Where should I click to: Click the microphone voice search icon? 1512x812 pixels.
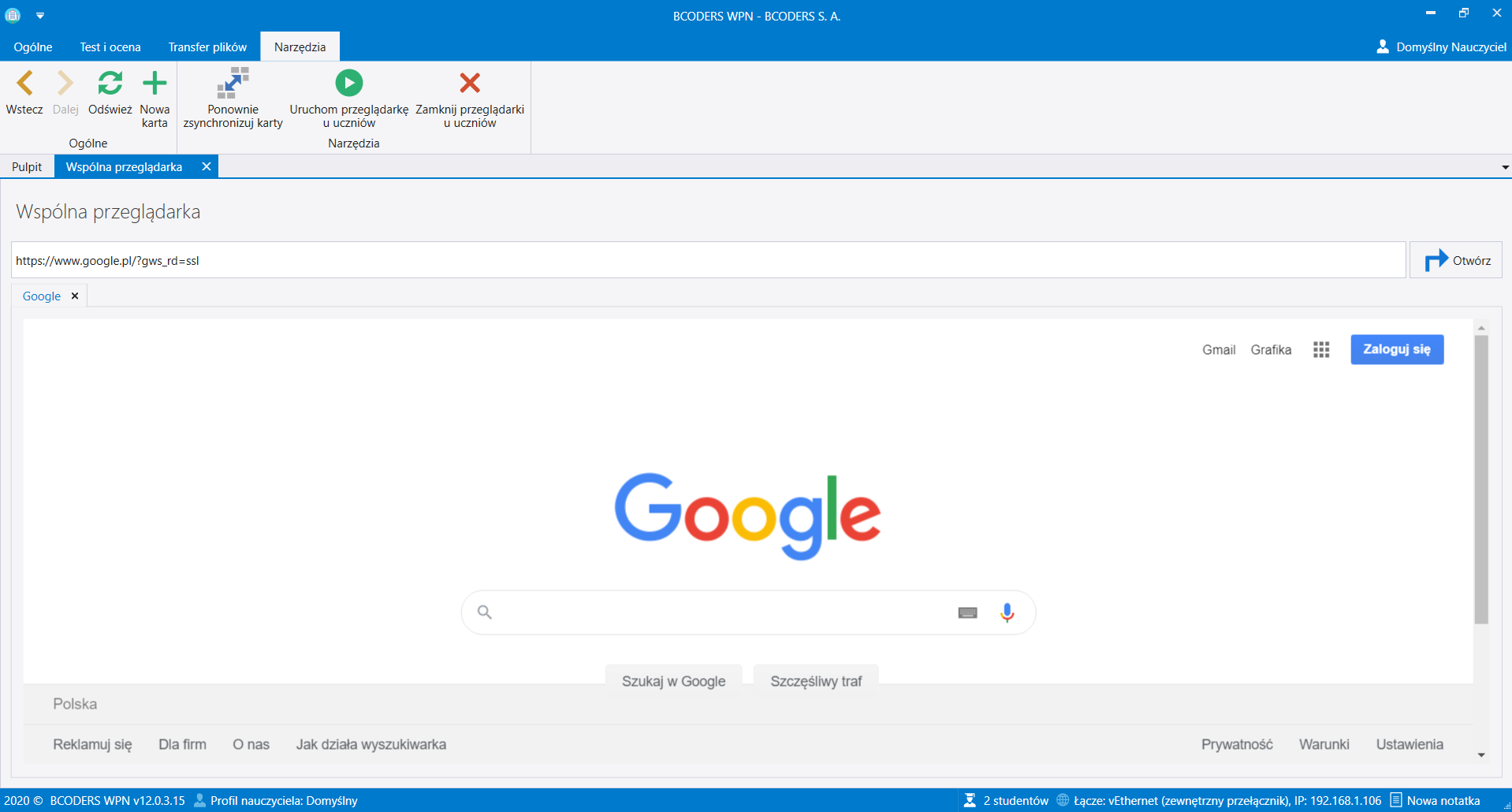(x=1007, y=613)
